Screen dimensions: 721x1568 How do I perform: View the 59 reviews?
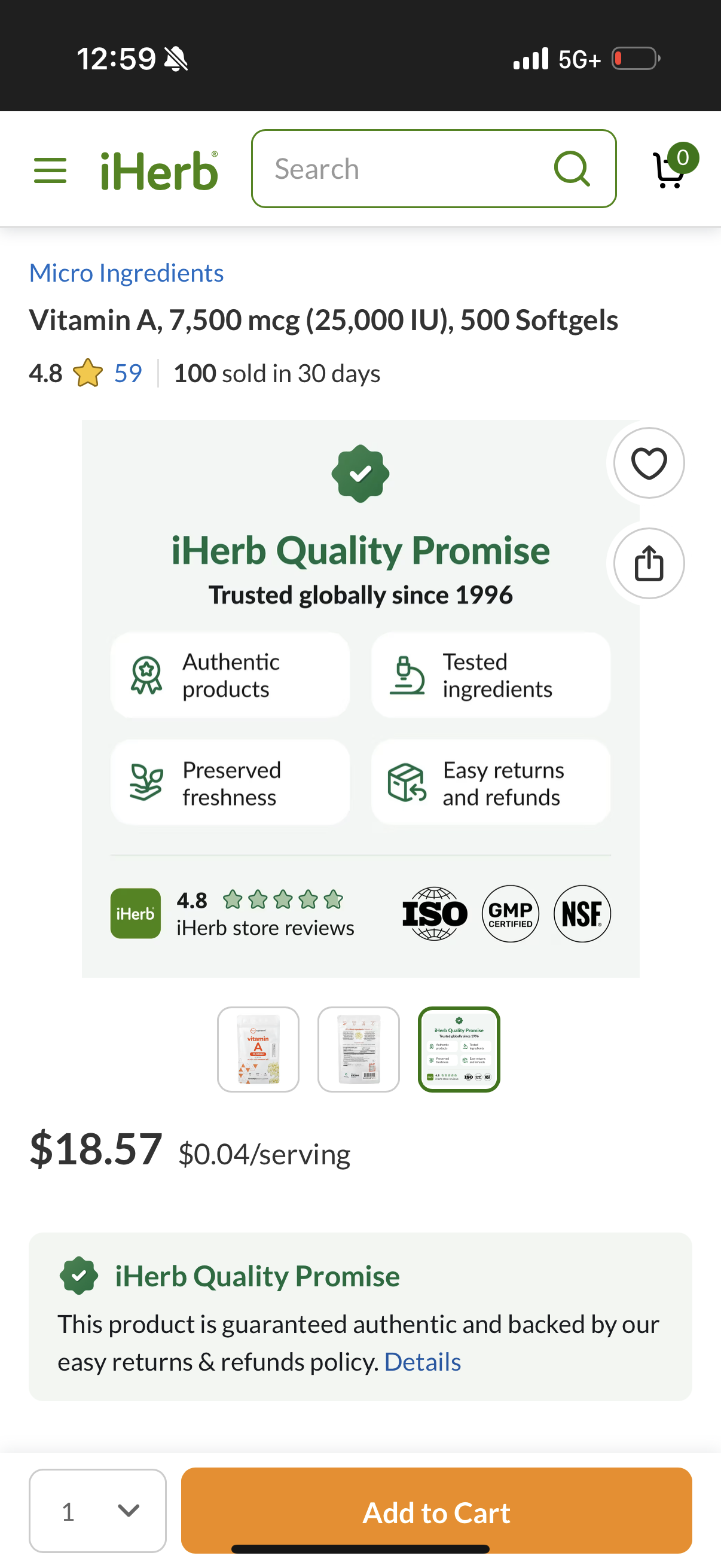click(x=129, y=373)
